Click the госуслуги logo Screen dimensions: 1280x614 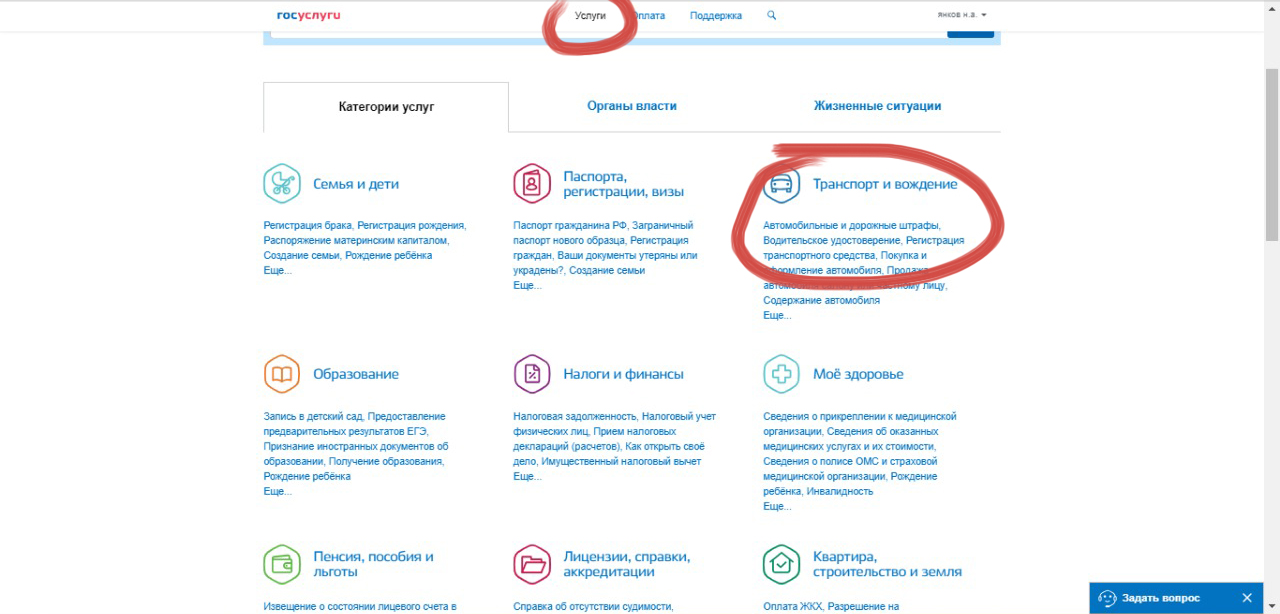tap(308, 16)
